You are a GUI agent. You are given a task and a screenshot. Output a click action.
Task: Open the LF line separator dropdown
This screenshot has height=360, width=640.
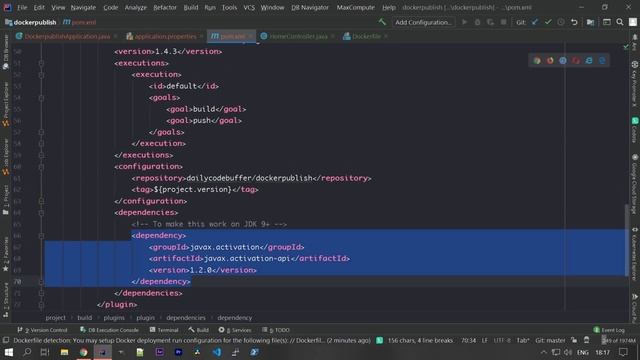point(484,340)
